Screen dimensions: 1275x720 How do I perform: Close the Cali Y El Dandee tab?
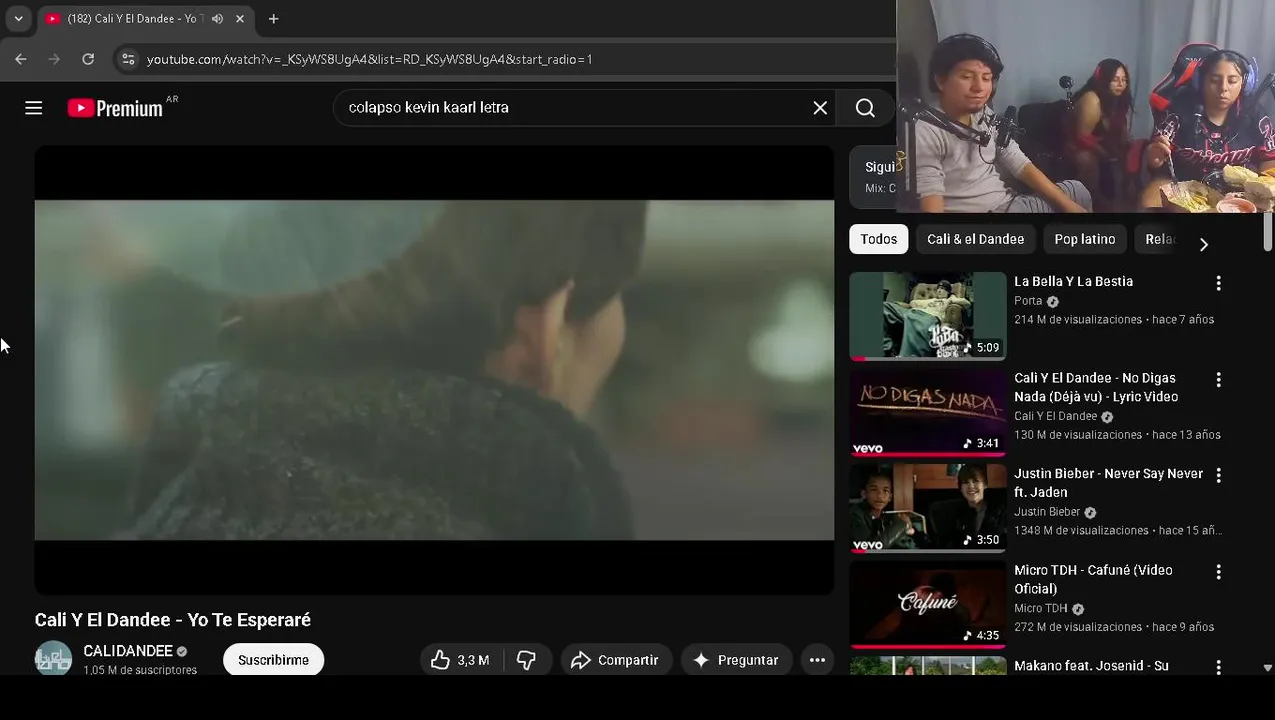click(x=240, y=19)
